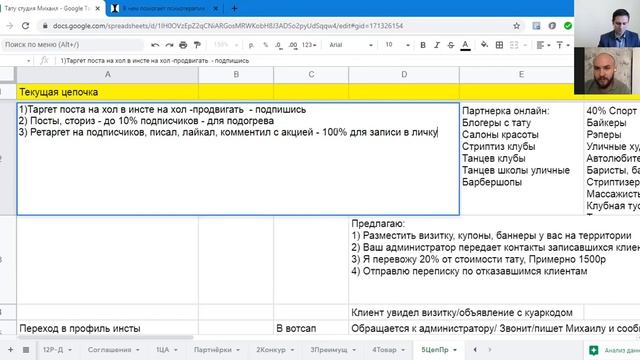This screenshot has width=640, height=360.
Task: Switch to 2Конкур sheet tab
Action: click(x=275, y=350)
